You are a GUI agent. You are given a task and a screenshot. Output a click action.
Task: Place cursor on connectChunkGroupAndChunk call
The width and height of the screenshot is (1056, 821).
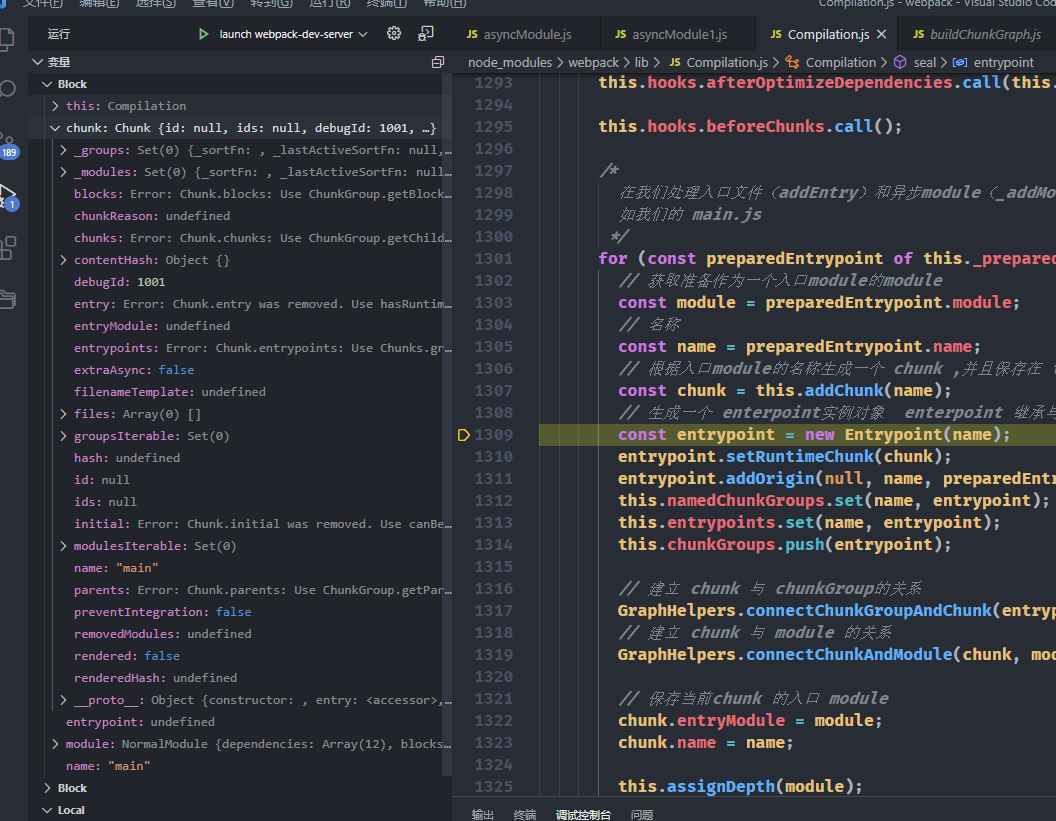[x=868, y=611]
